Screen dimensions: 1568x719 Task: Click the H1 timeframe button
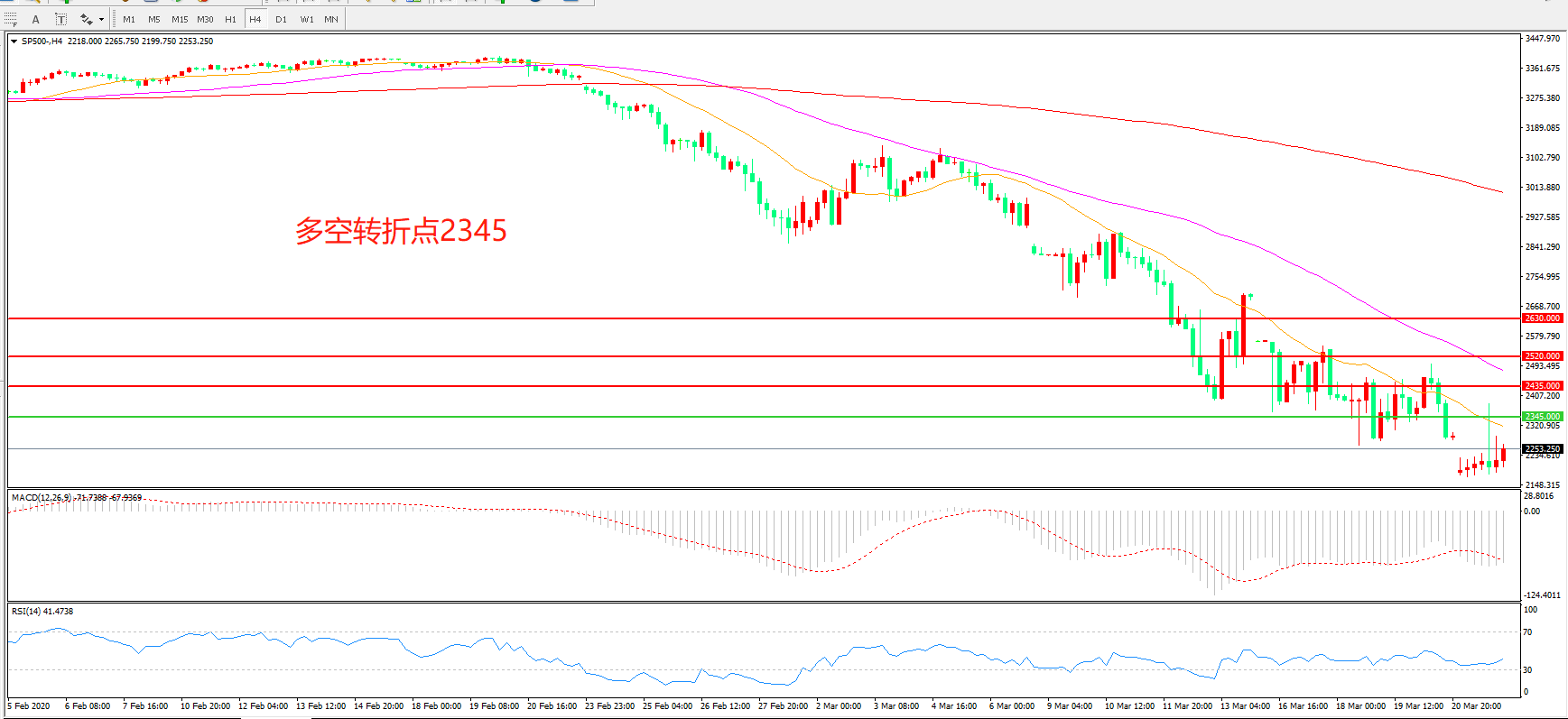[230, 19]
